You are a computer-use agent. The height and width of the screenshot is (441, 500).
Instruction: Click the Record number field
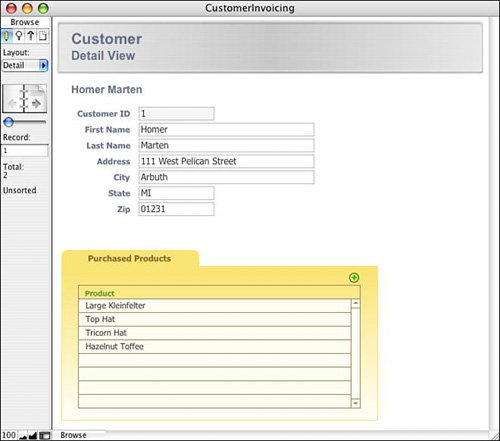pyautogui.click(x=25, y=151)
